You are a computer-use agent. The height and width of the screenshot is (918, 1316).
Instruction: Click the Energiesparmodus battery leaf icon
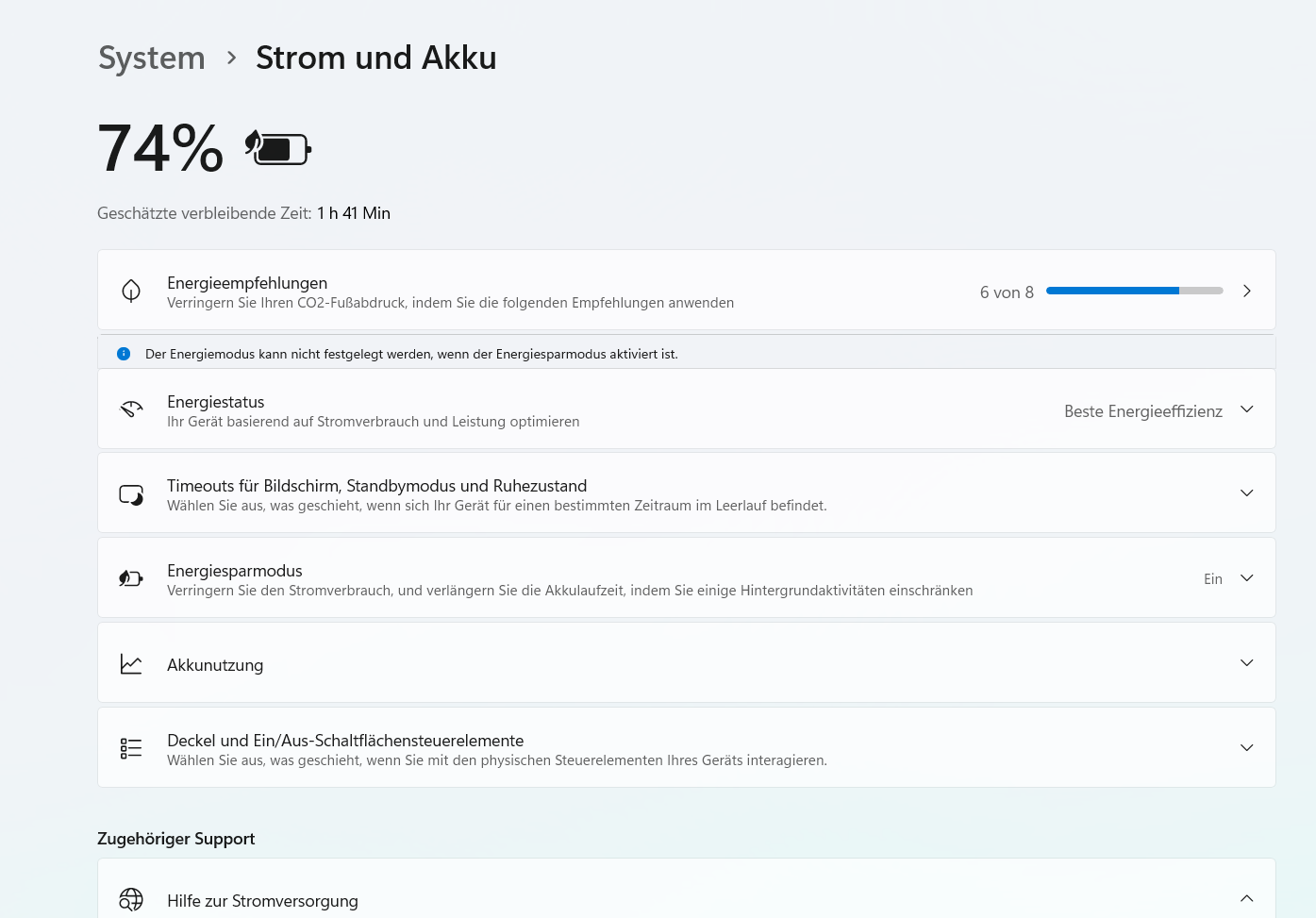point(131,578)
